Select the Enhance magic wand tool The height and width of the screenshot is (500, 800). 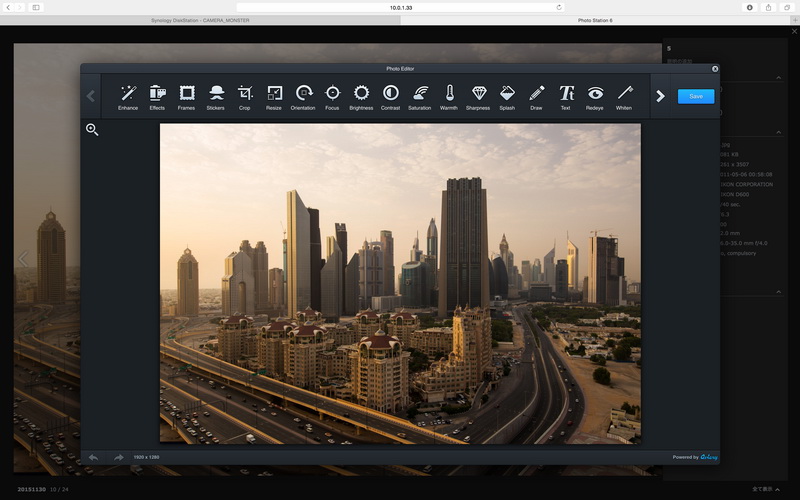[128, 97]
